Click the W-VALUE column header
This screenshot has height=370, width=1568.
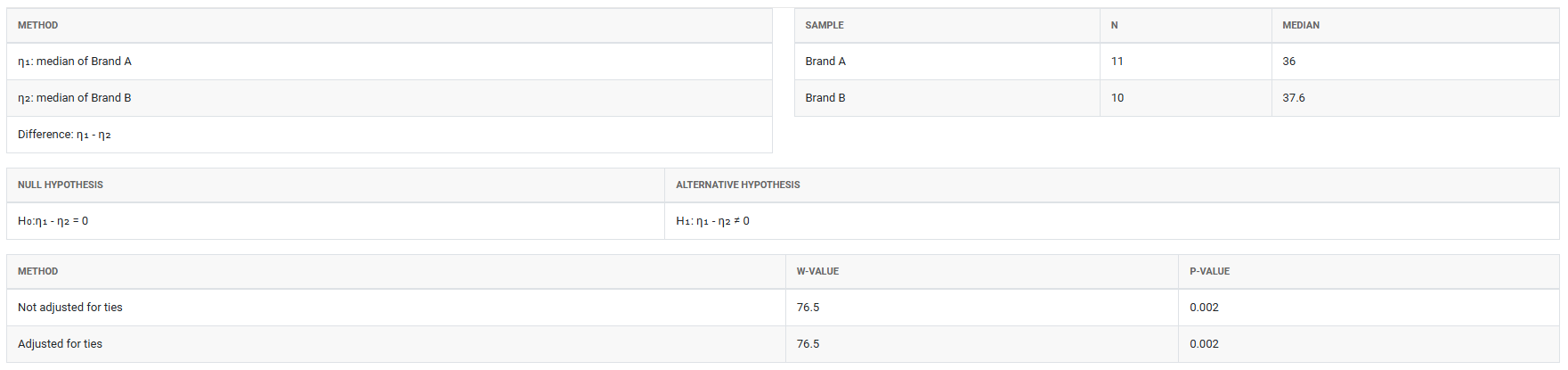point(817,271)
